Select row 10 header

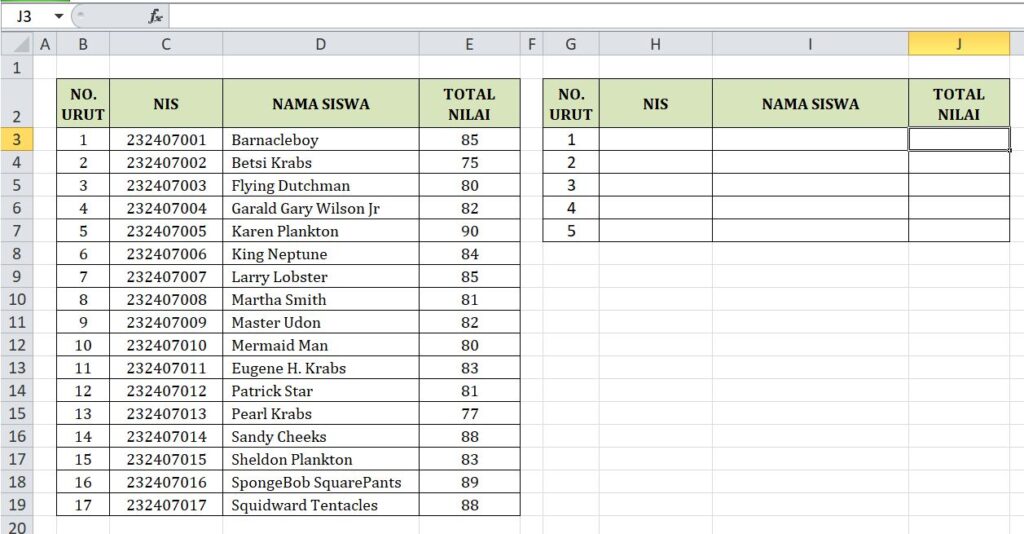17,299
